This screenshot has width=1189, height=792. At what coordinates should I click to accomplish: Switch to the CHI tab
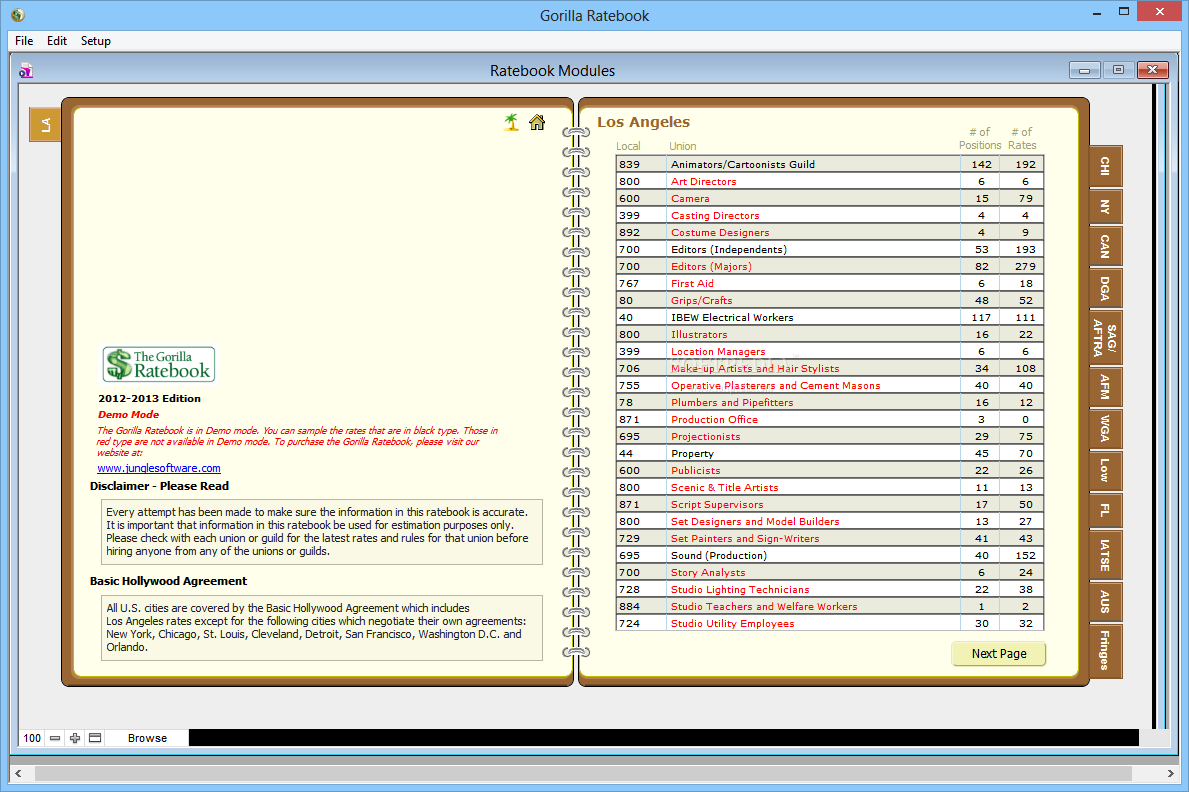(x=1106, y=166)
